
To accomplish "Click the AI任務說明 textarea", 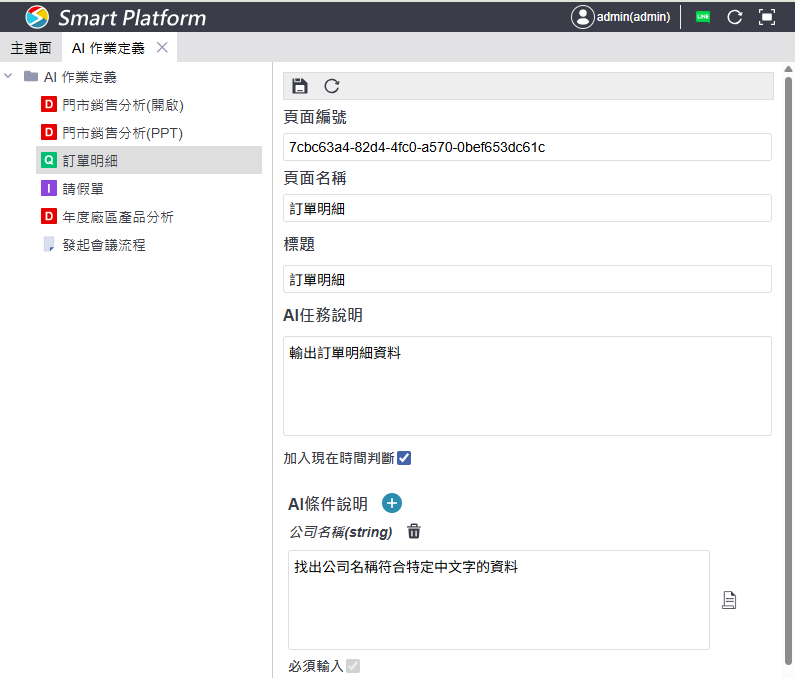I will (x=527, y=385).
